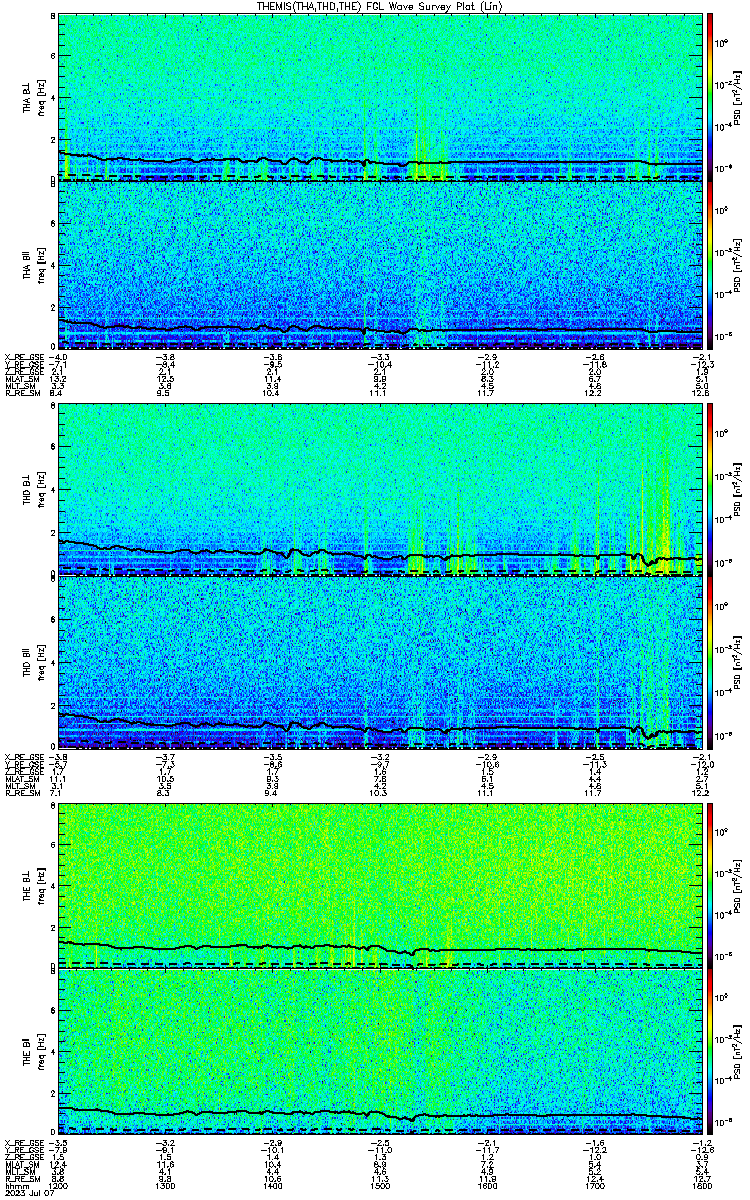Click the THD B-perpendicular PSD color bar

(710, 489)
